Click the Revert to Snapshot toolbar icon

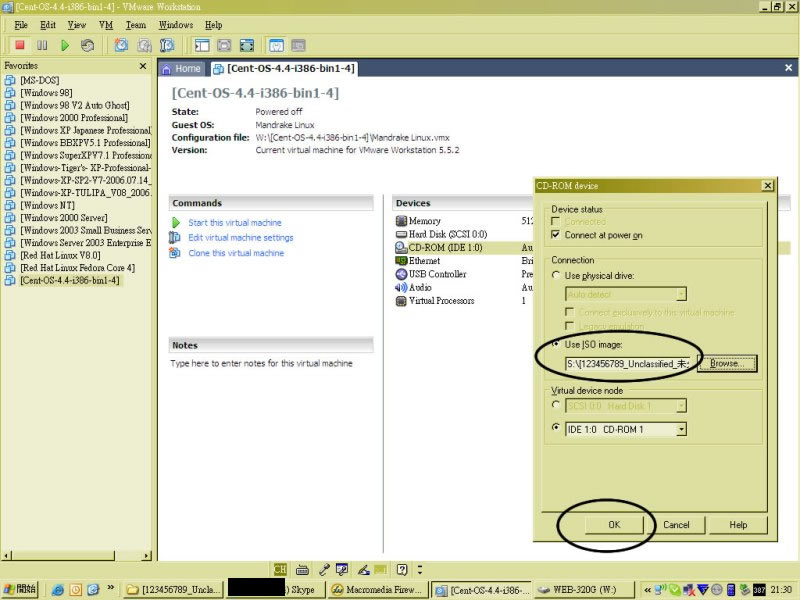pos(144,45)
